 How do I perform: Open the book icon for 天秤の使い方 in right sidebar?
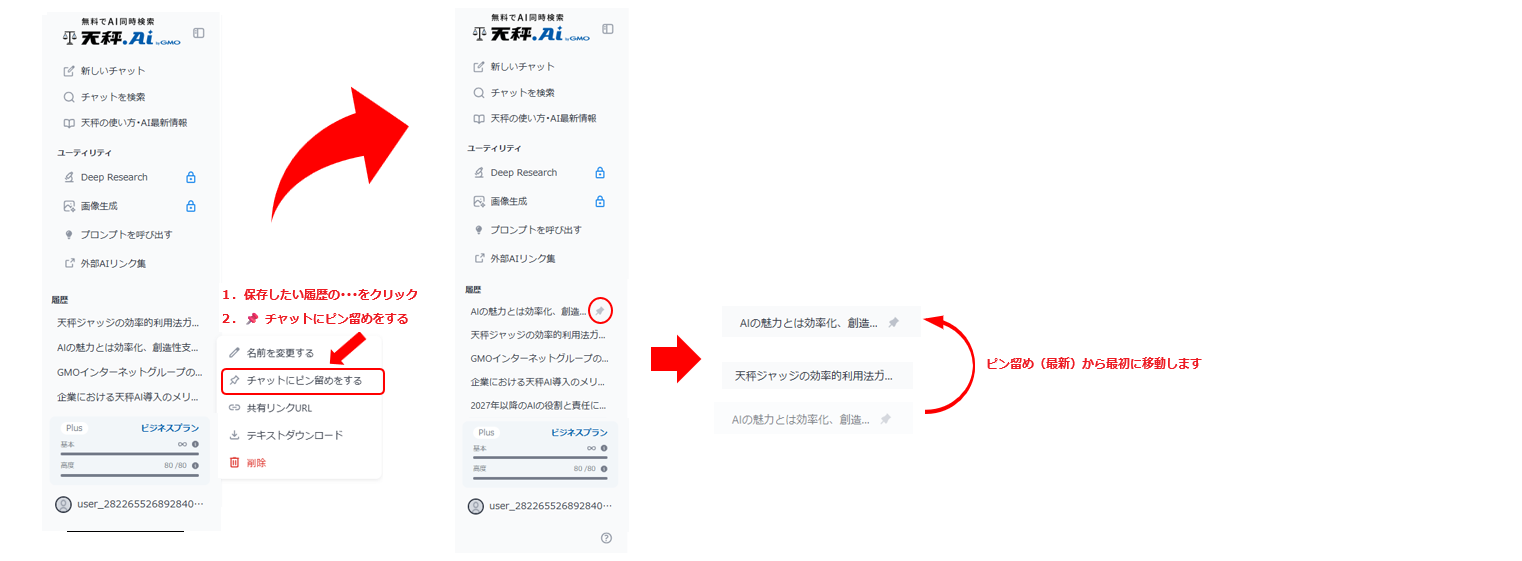[479, 118]
